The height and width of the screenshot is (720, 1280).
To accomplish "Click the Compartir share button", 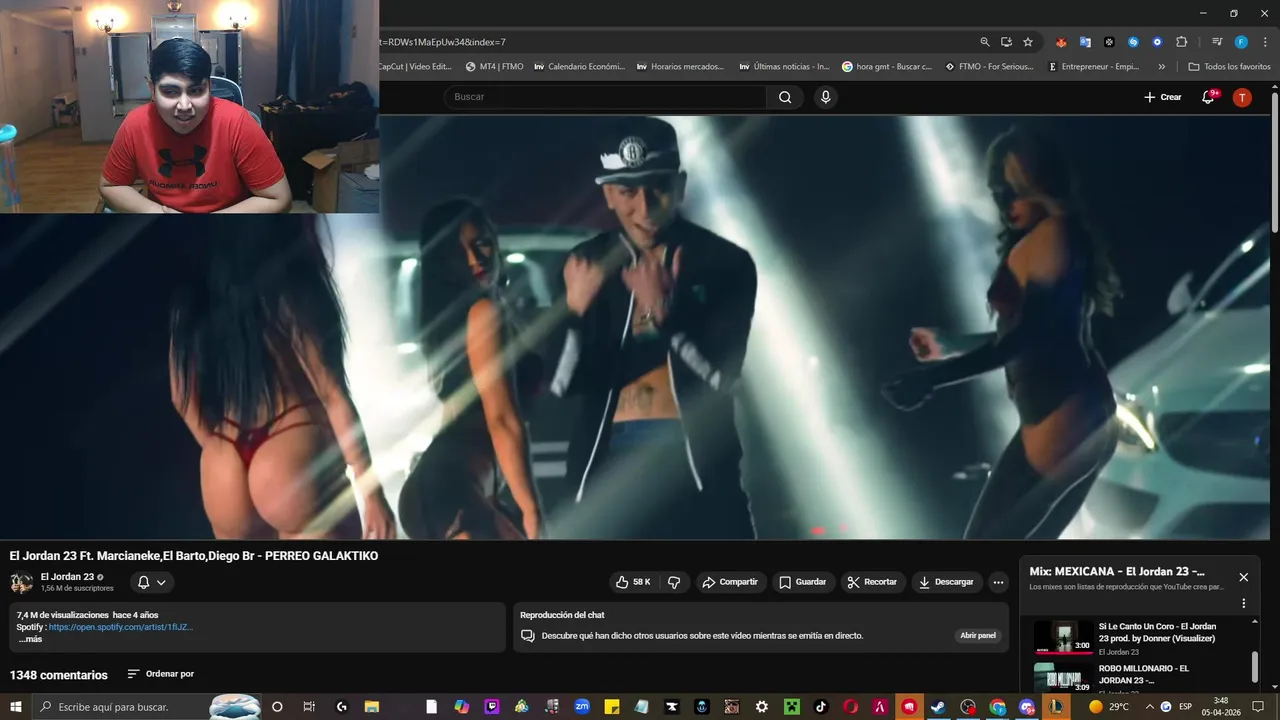I will [x=730, y=582].
